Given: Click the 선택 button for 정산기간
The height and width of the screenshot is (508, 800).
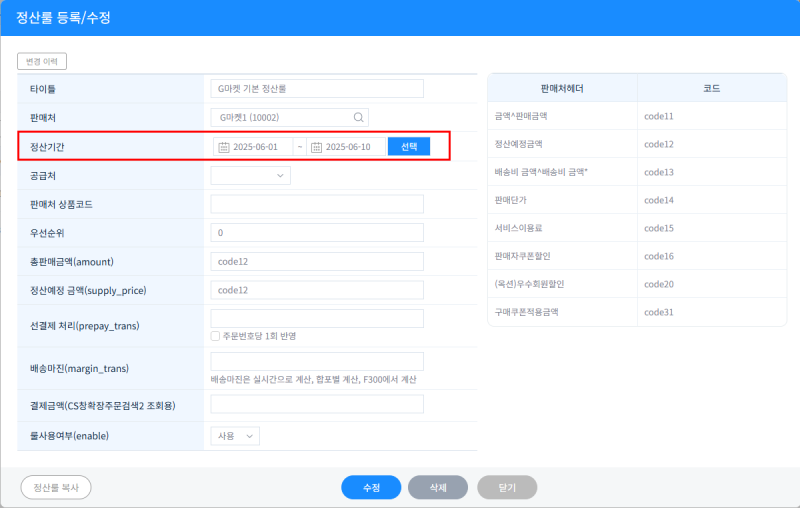Looking at the screenshot, I should click(409, 146).
